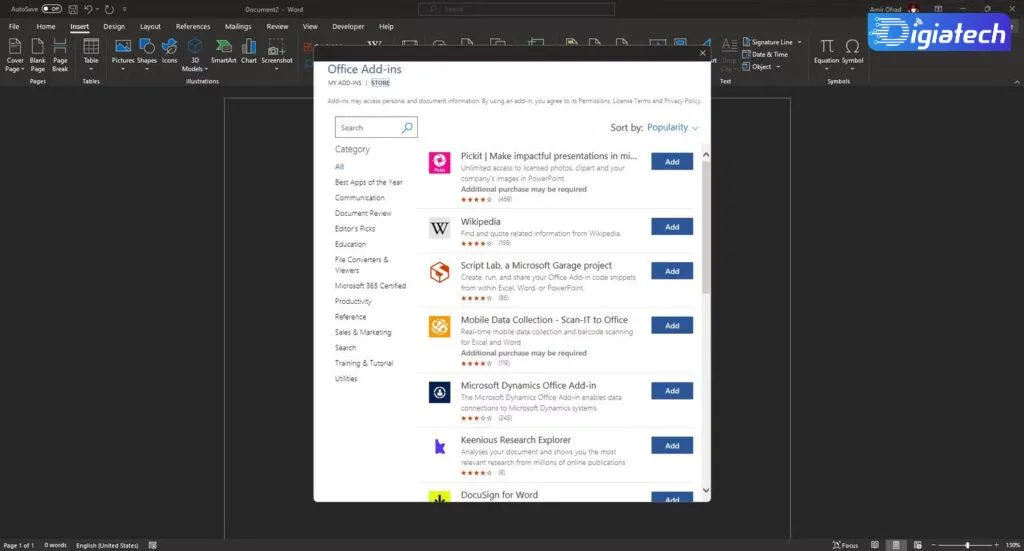Click the Save icon in title bar

pyautogui.click(x=72, y=9)
